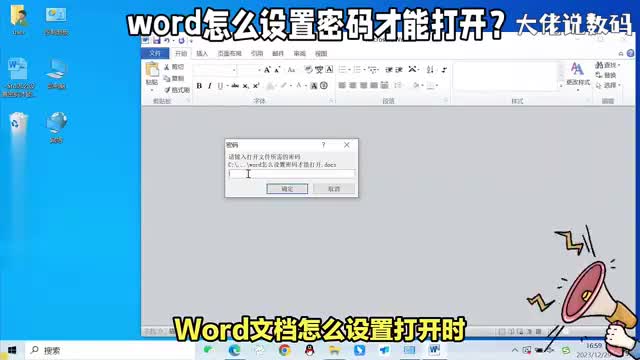Click the Windows taskbar search box
Image resolution: width=640 pixels, height=360 pixels.
point(109,350)
